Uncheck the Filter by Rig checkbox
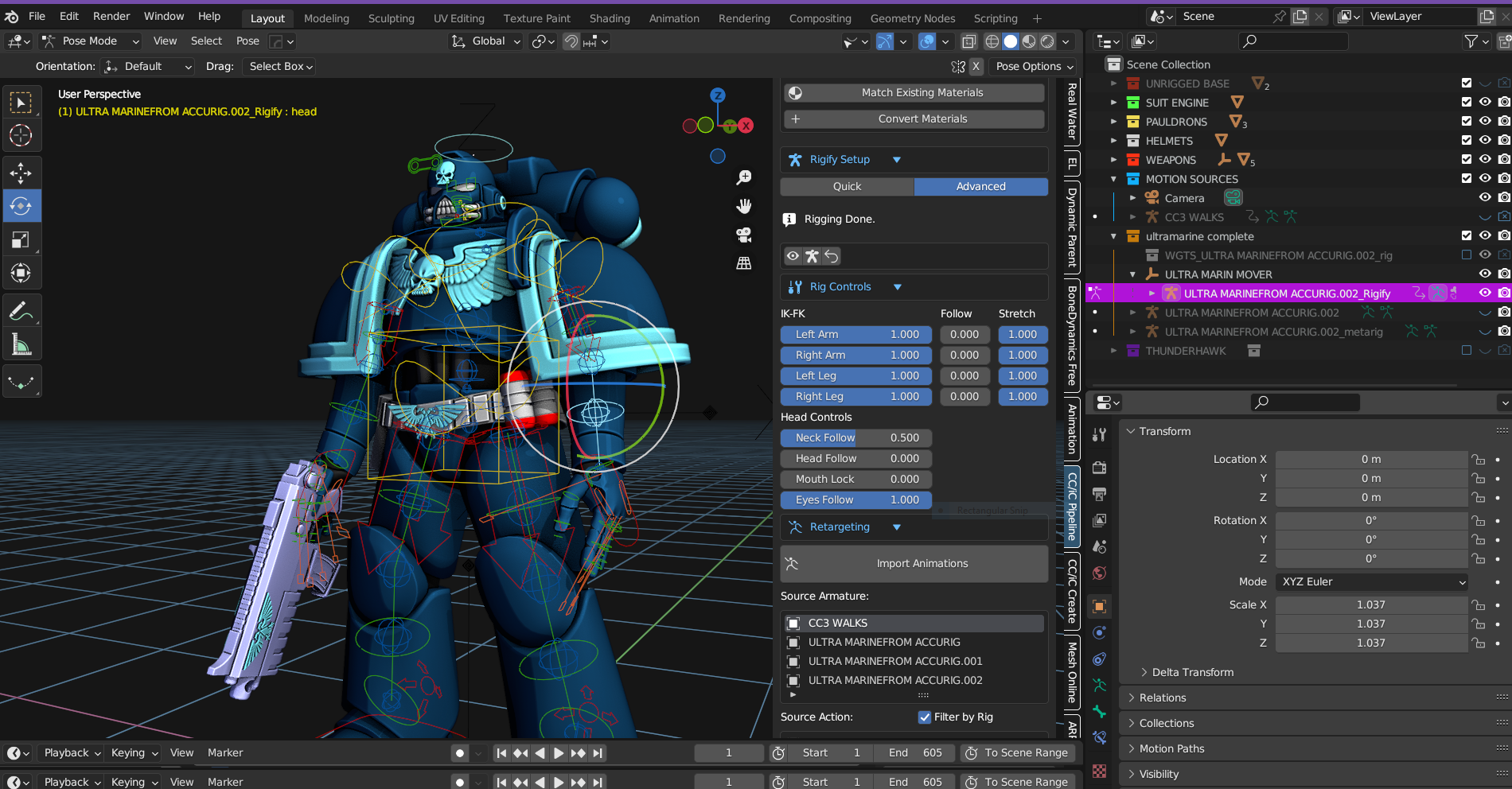This screenshot has height=789, width=1512. click(925, 717)
